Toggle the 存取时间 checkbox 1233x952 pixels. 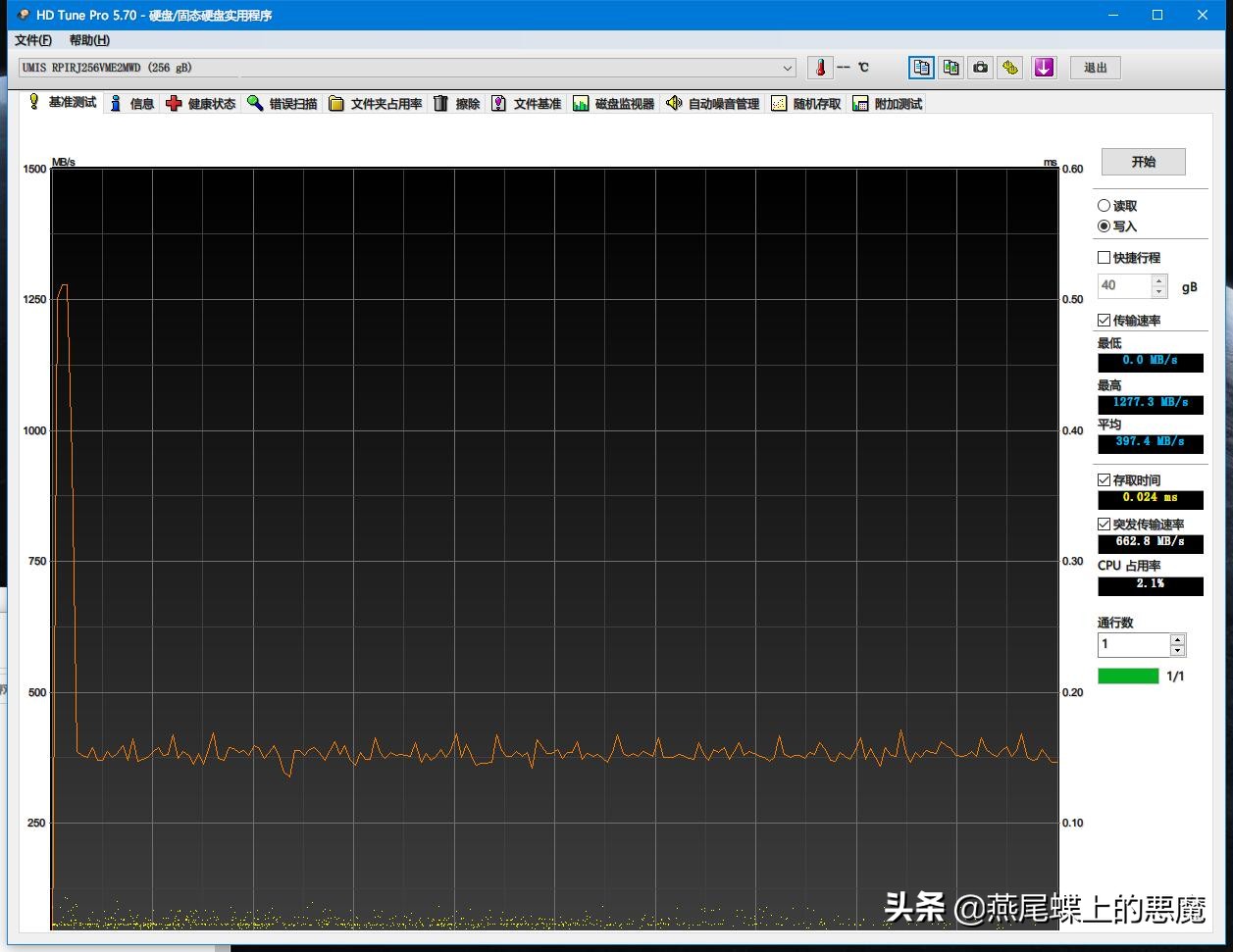(1104, 480)
